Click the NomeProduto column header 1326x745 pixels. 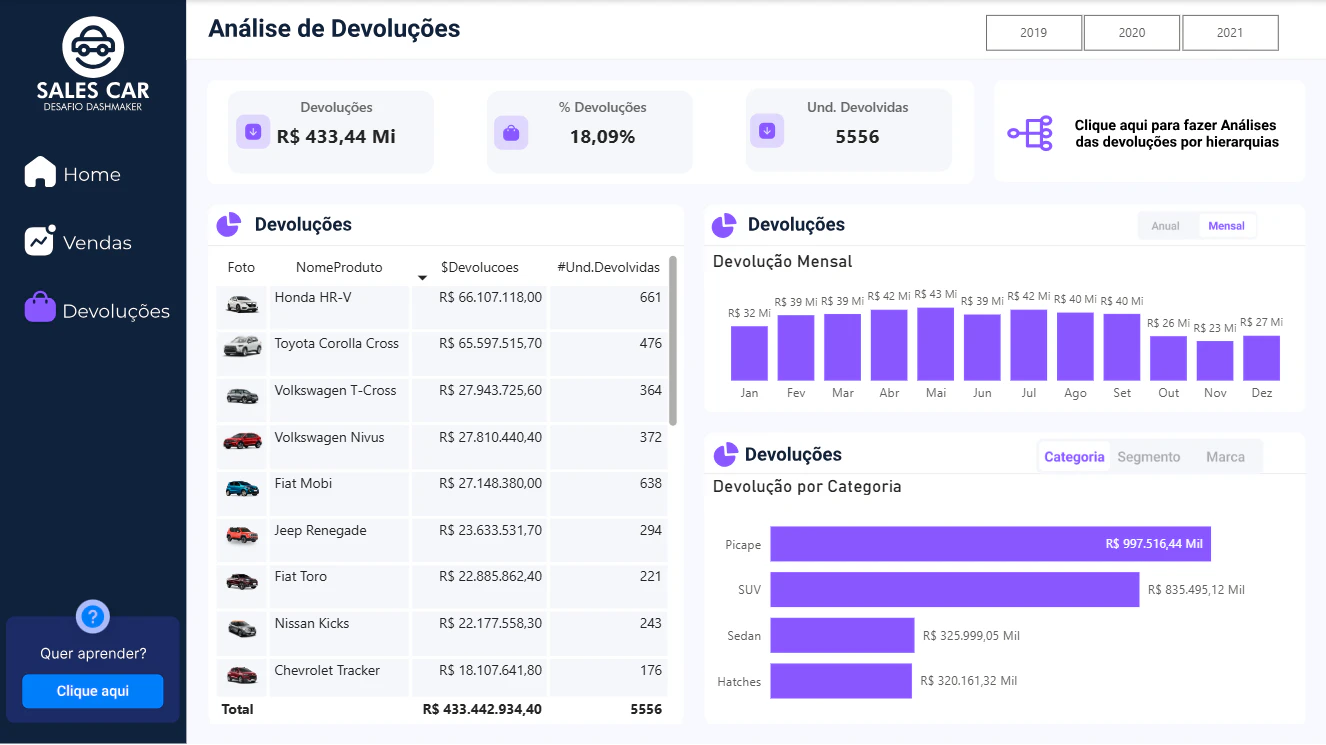click(339, 267)
